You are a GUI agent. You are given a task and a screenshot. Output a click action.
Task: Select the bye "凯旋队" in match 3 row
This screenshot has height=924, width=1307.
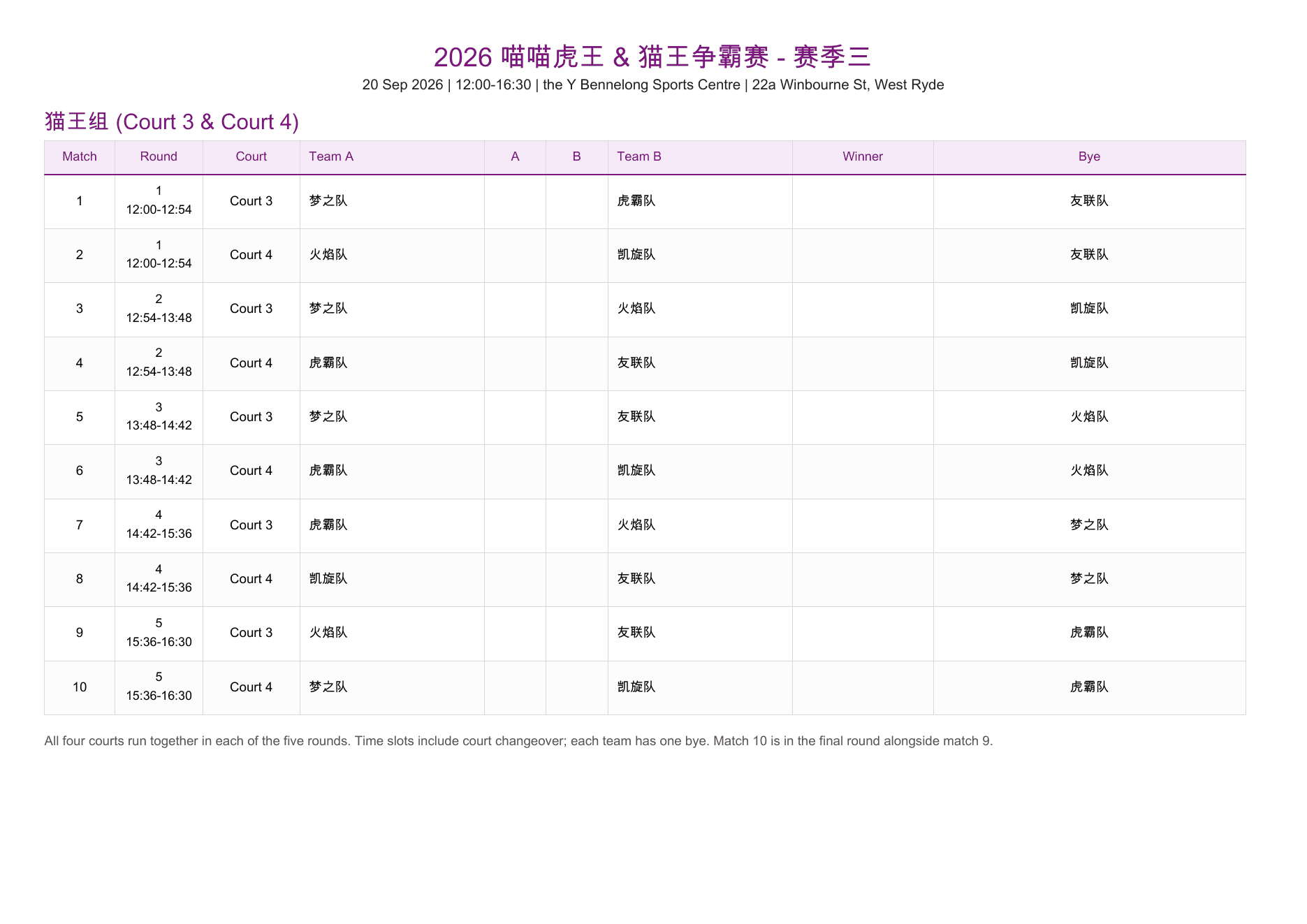pos(1089,309)
